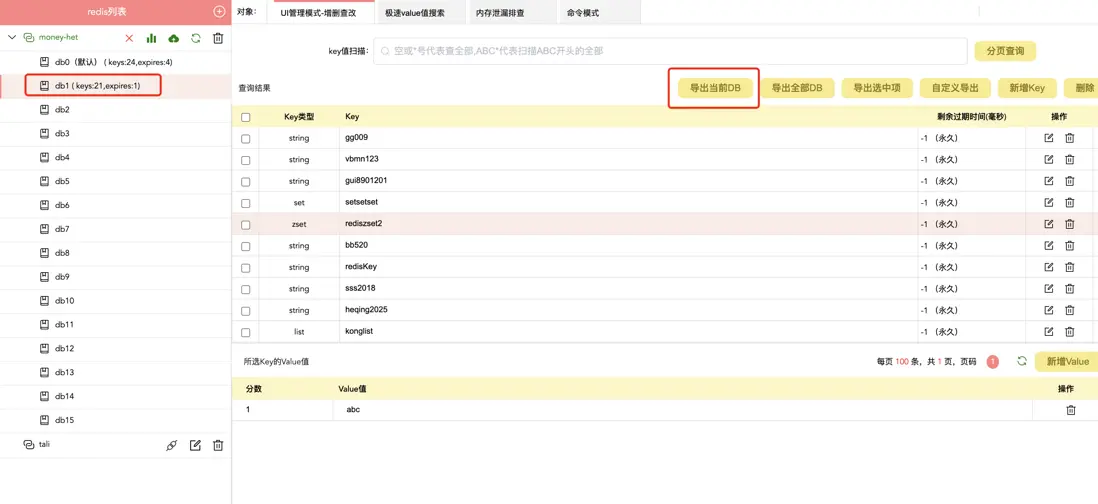Image resolution: width=1098 pixels, height=504 pixels.
Task: Refresh money-het connection icon
Action: pyautogui.click(x=196, y=38)
